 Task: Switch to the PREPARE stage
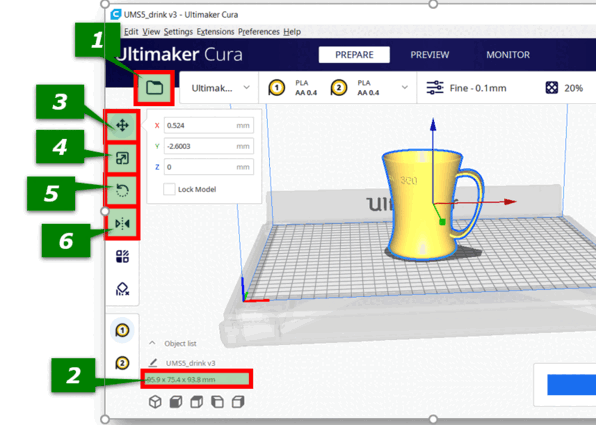click(x=354, y=55)
